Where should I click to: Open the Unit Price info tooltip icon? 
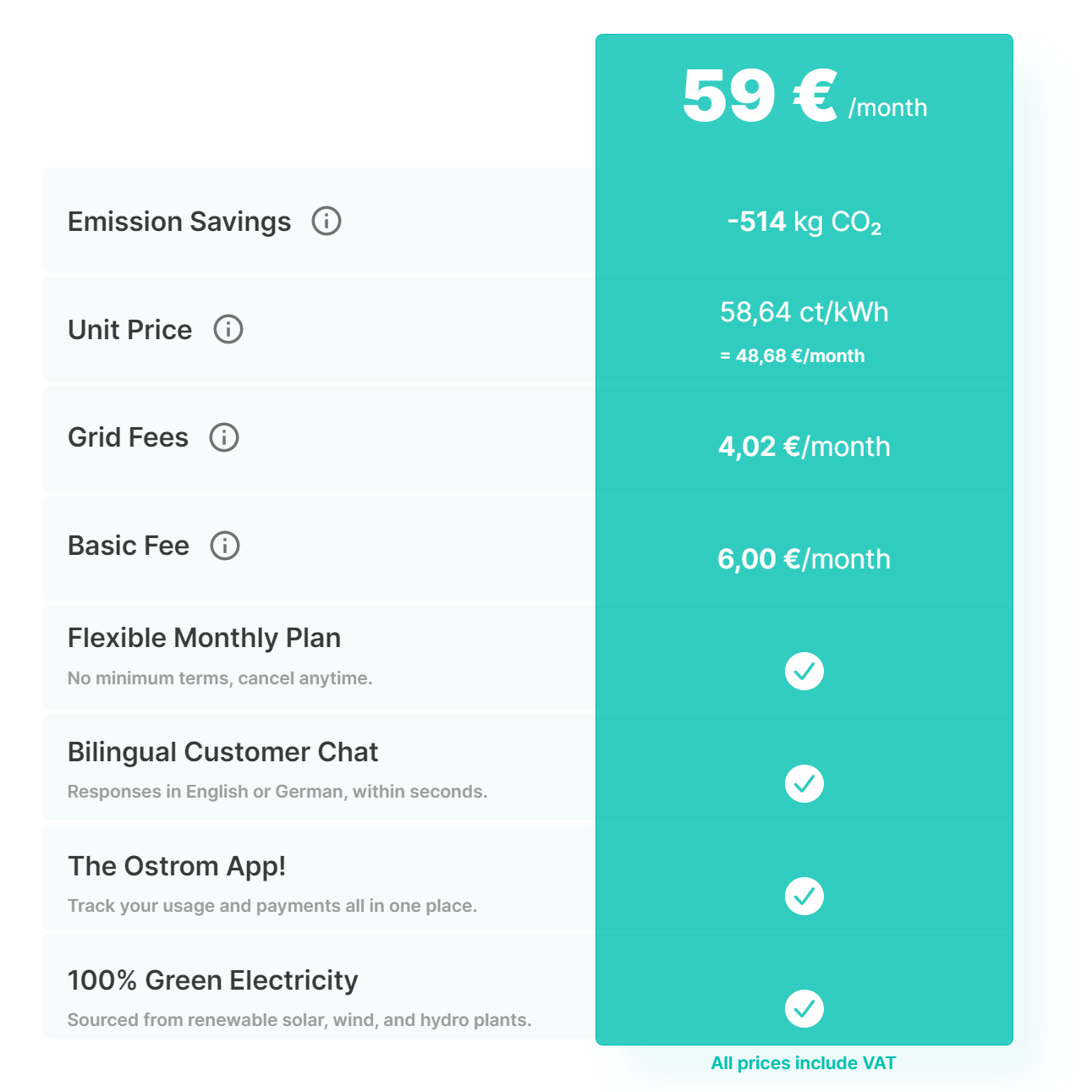coord(228,329)
